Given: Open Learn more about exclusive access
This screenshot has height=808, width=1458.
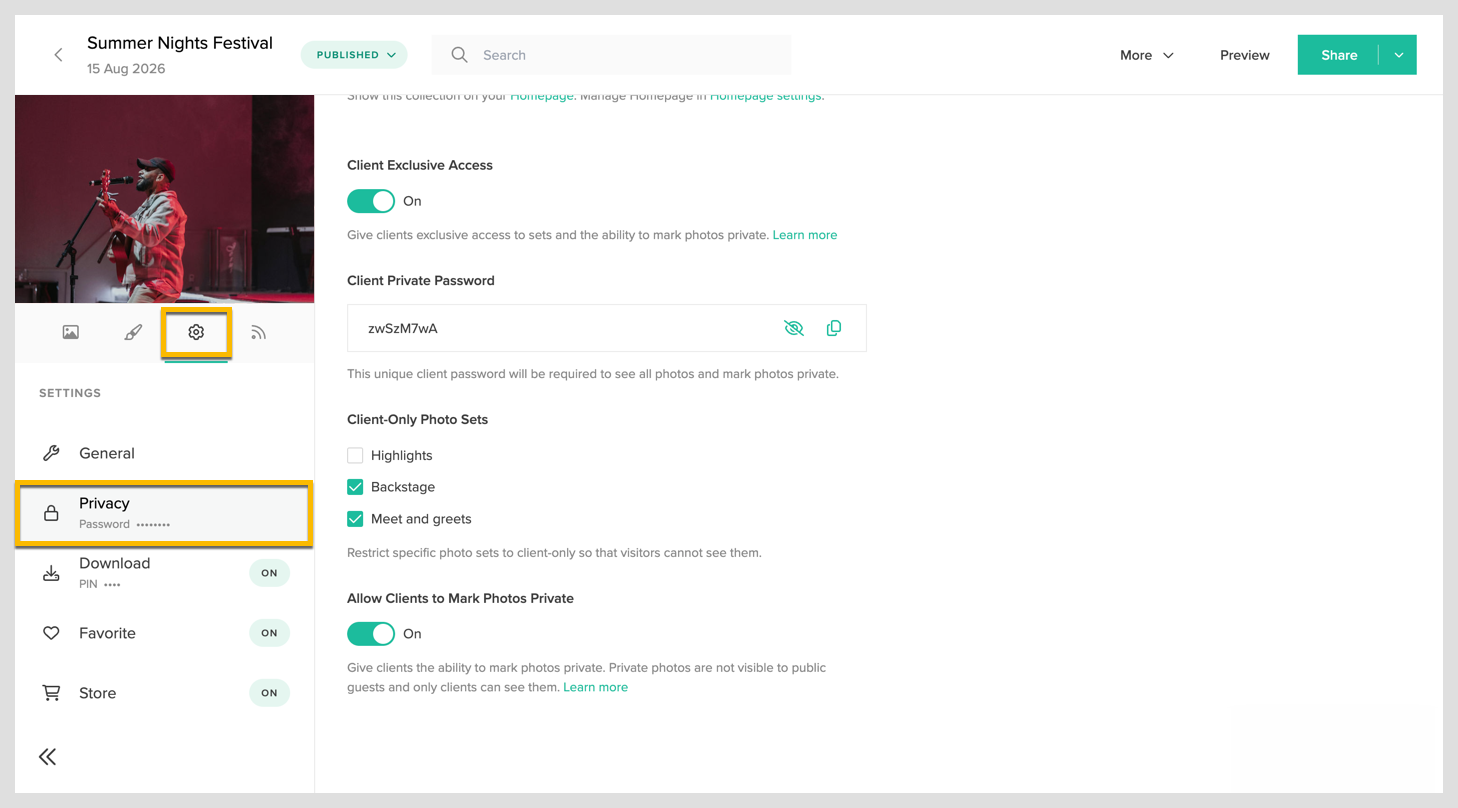Looking at the screenshot, I should 805,235.
